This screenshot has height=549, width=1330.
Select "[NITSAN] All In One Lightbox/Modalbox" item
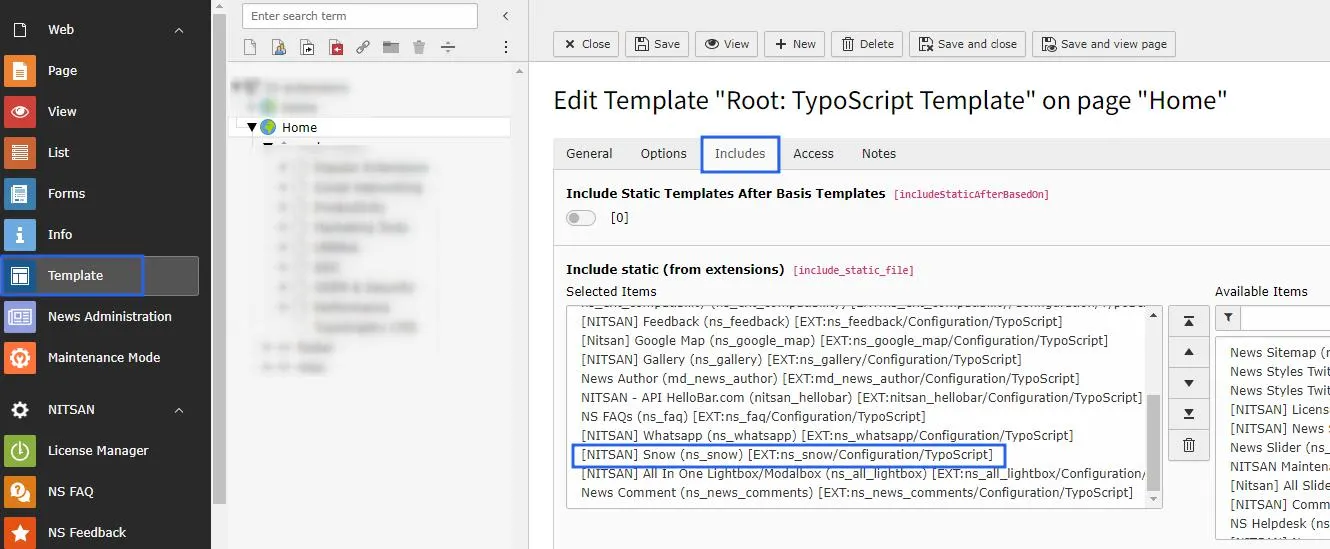863,474
